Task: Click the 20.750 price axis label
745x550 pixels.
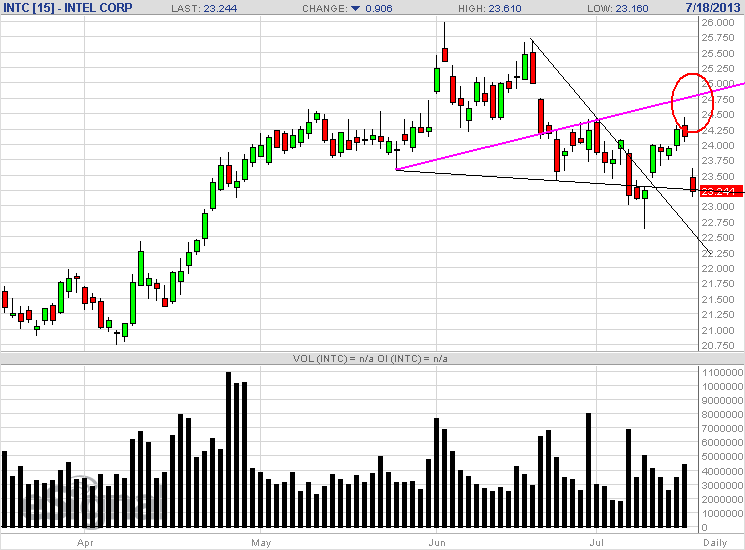Action: pyautogui.click(x=718, y=346)
